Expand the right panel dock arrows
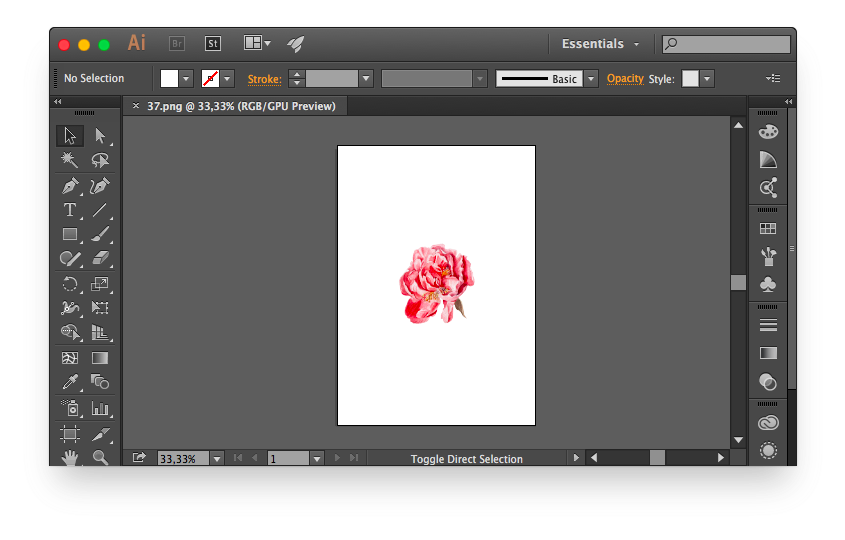The height and width of the screenshot is (540, 845). [788, 102]
